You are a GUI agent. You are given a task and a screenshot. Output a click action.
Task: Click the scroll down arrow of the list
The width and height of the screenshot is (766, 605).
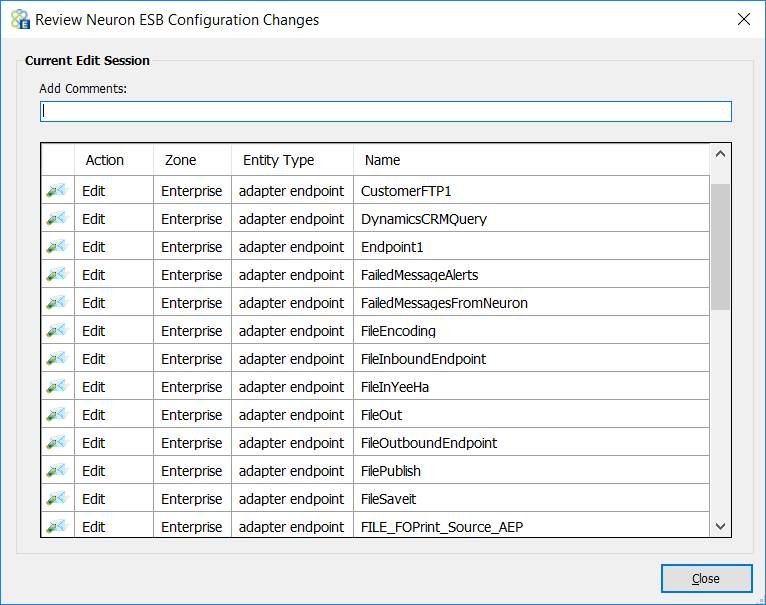pyautogui.click(x=720, y=526)
